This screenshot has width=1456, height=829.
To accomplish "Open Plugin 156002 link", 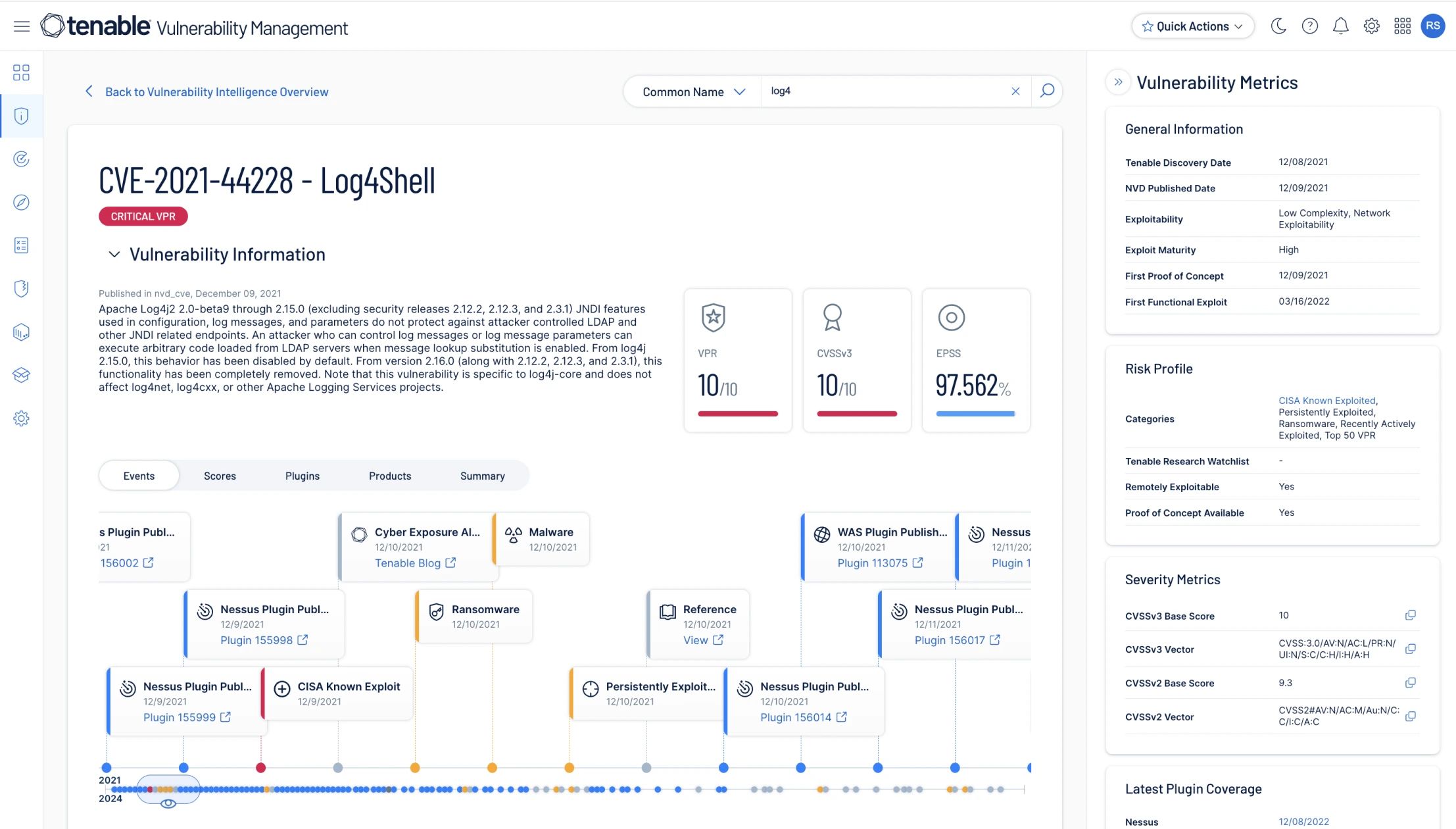I will click(127, 563).
